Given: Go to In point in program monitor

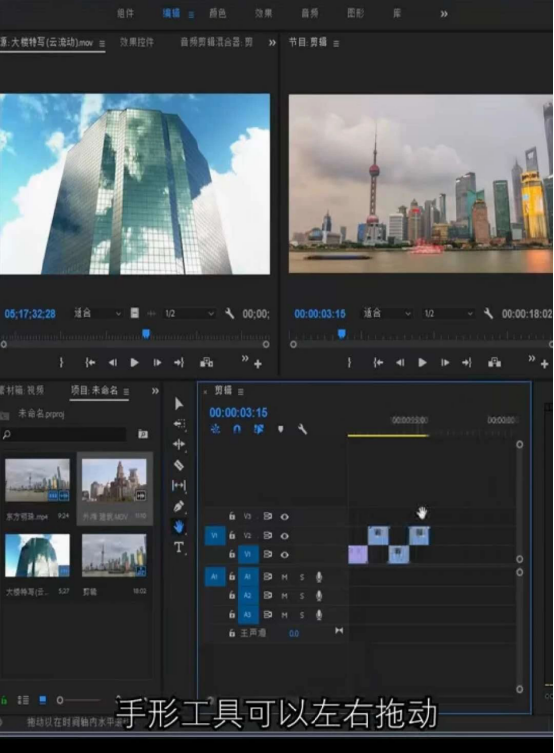Looking at the screenshot, I should [378, 363].
